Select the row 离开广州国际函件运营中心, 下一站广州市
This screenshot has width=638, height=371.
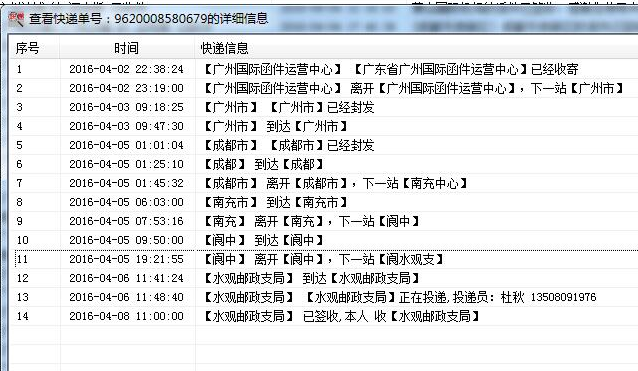[x=324, y=88]
